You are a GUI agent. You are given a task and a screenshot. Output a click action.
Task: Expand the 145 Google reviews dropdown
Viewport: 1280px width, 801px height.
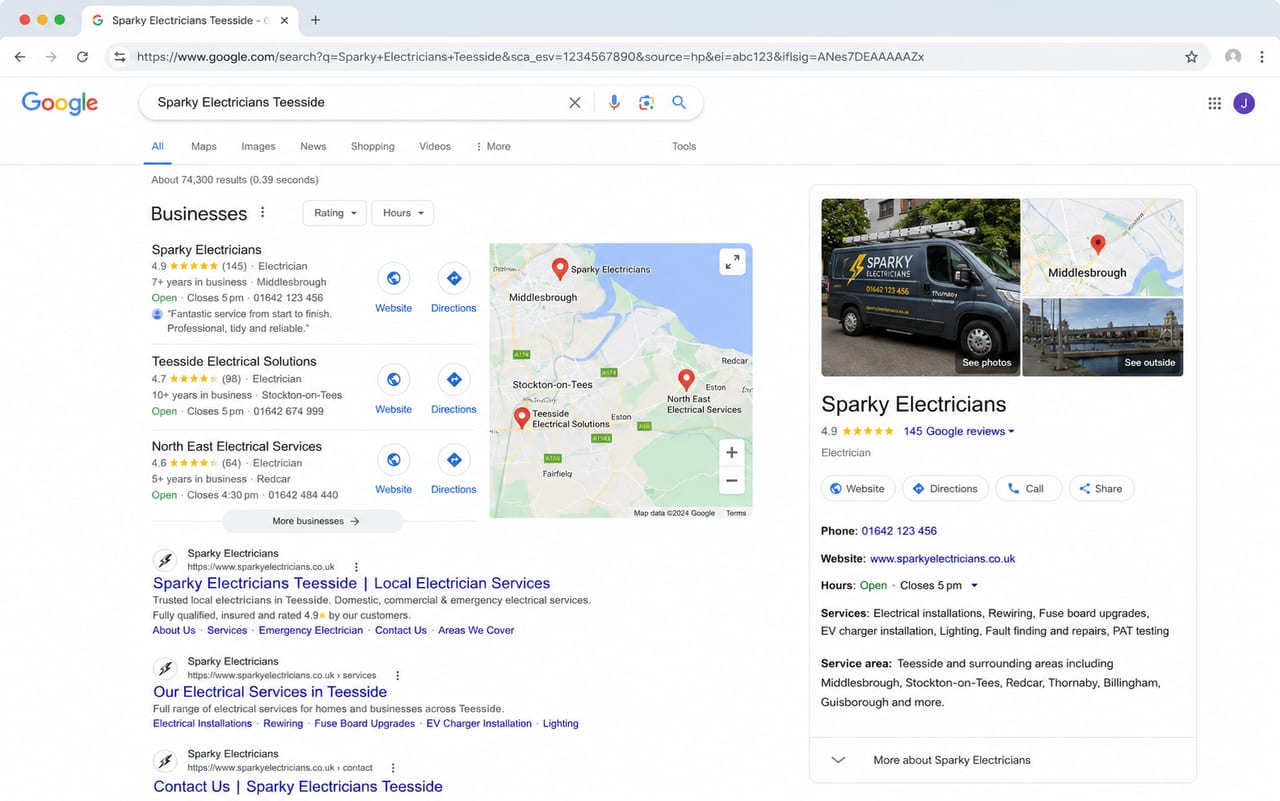pos(959,431)
